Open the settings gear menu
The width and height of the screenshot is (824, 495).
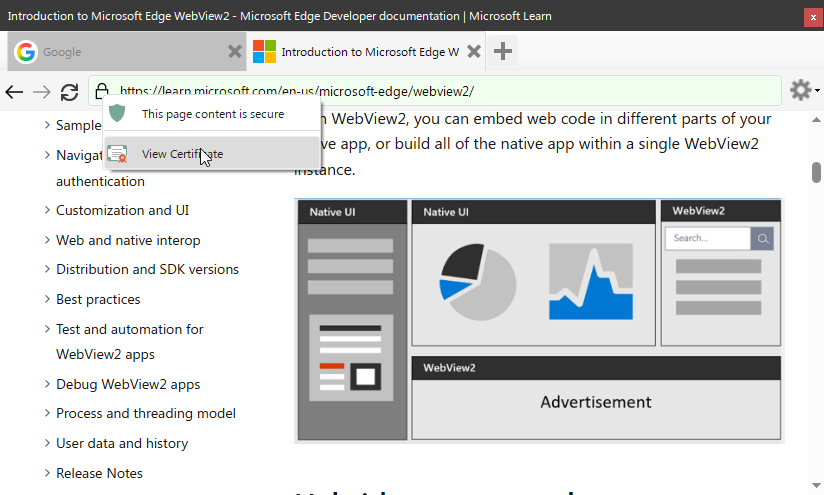coord(801,91)
